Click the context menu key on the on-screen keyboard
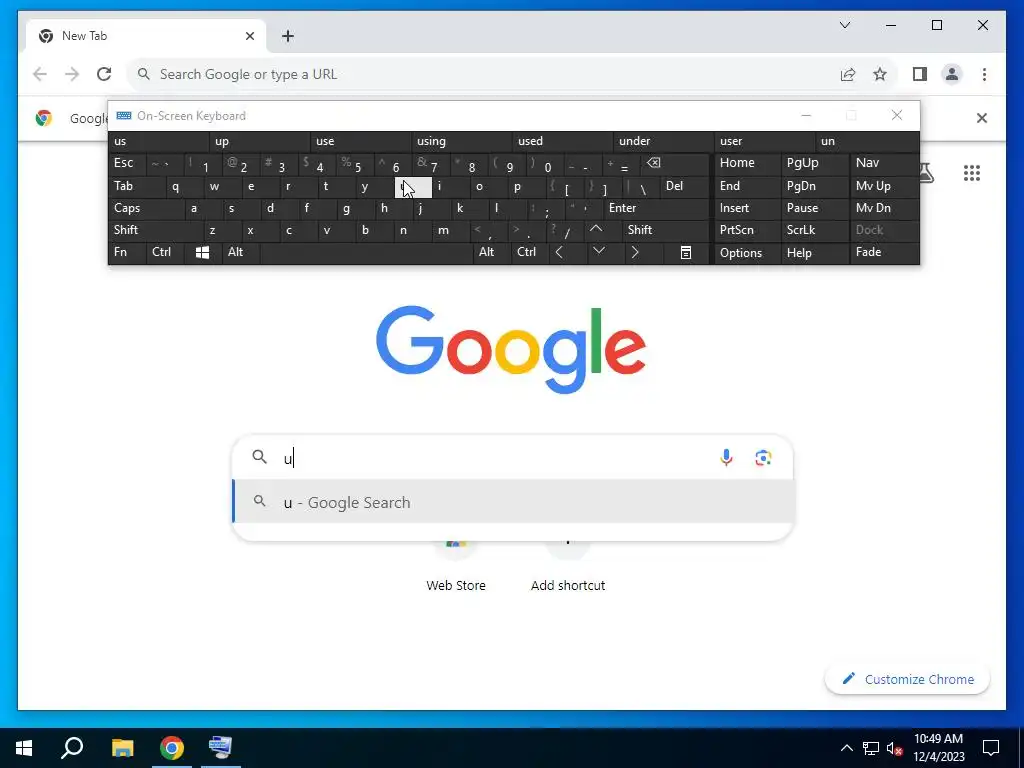 point(686,253)
